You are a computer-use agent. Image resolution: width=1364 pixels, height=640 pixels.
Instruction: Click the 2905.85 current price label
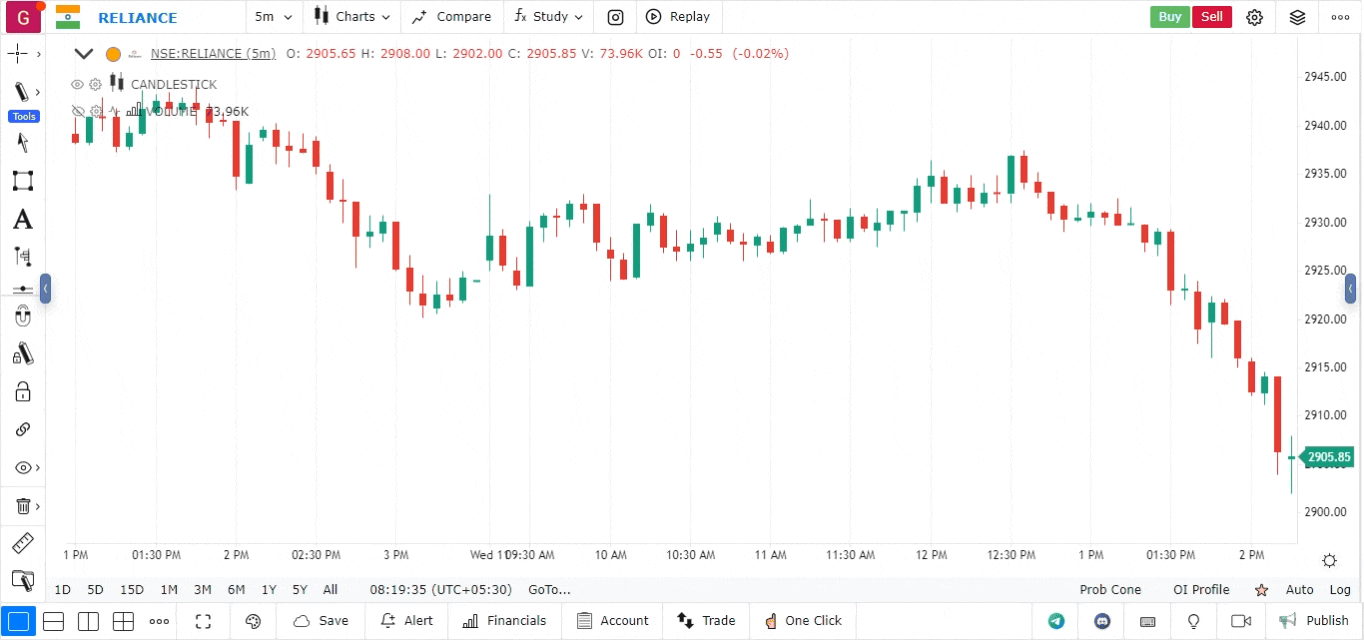pyautogui.click(x=1328, y=457)
